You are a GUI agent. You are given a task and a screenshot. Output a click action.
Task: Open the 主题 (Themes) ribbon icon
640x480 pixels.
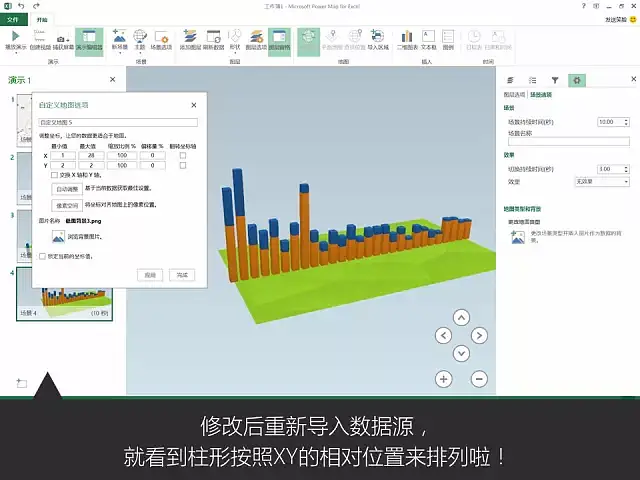pos(140,39)
